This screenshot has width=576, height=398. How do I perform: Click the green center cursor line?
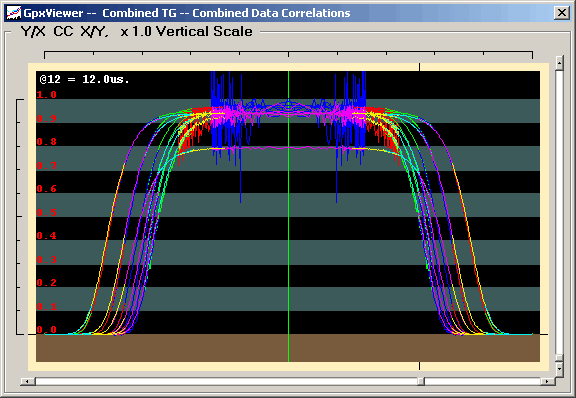[x=288, y=216]
